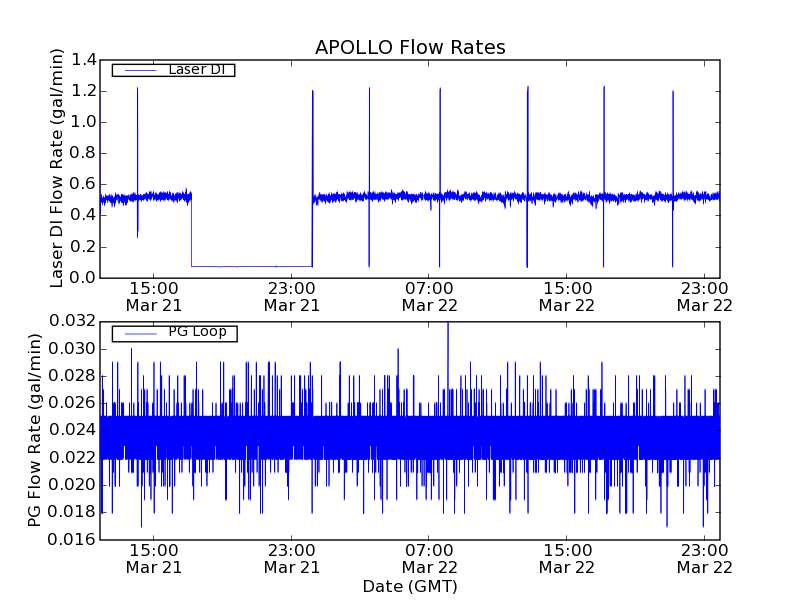Screen dimensions: 800x600
Task: Click the 0.4 tick label on top chart
Action: (83, 216)
